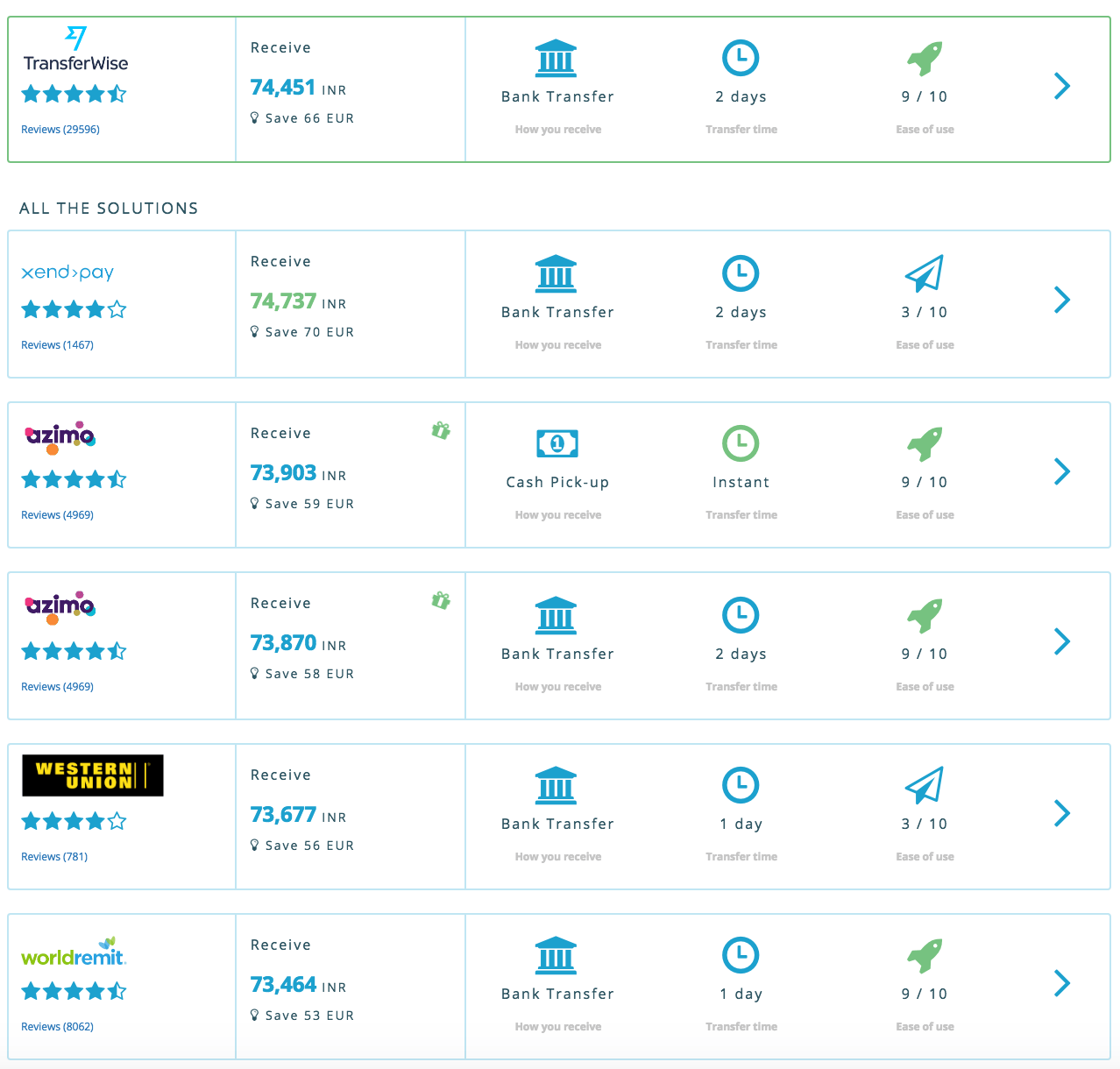Click the Azimo logo in the Cash Pick-up row
The image size is (1120, 1069).
click(60, 437)
